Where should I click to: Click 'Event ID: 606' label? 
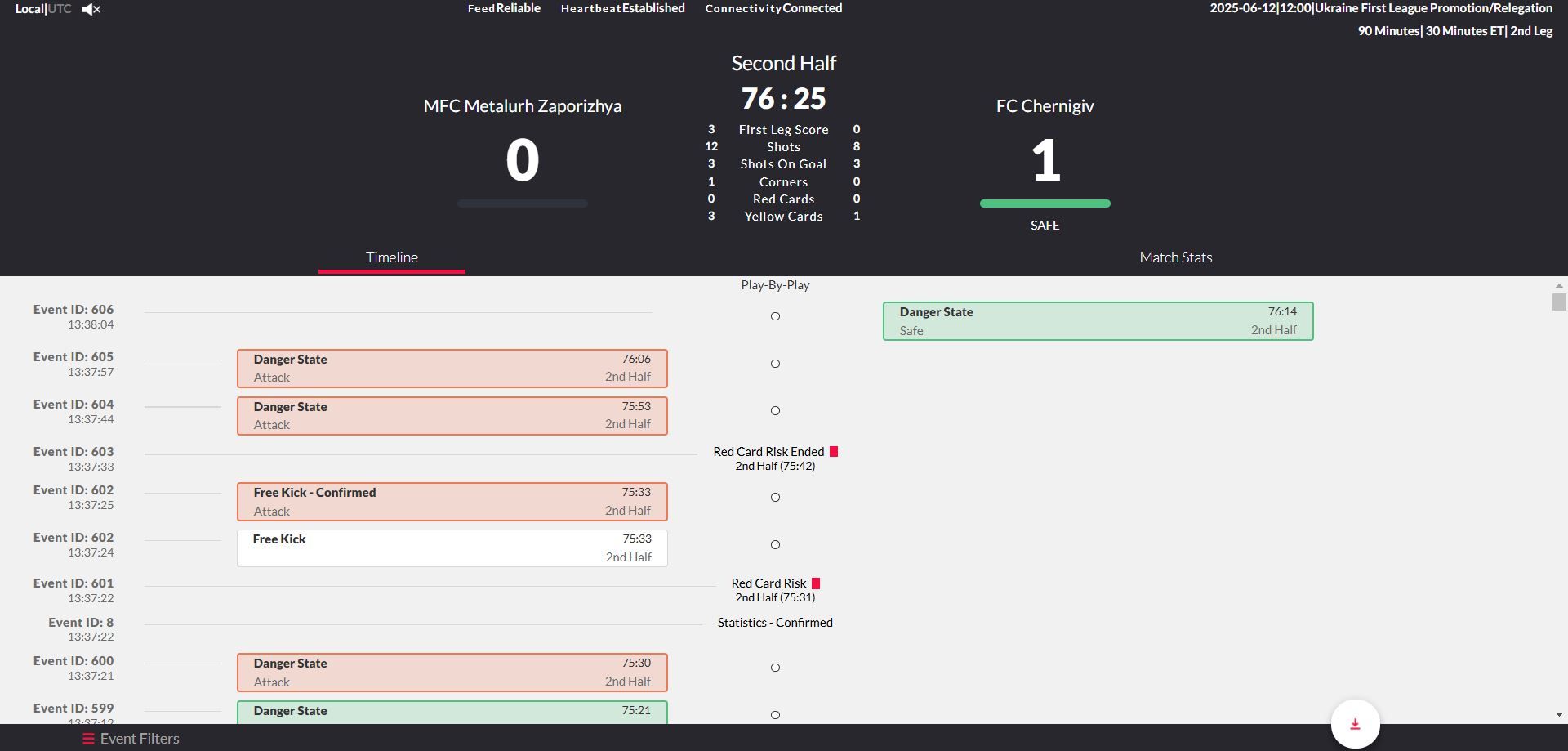pos(73,310)
